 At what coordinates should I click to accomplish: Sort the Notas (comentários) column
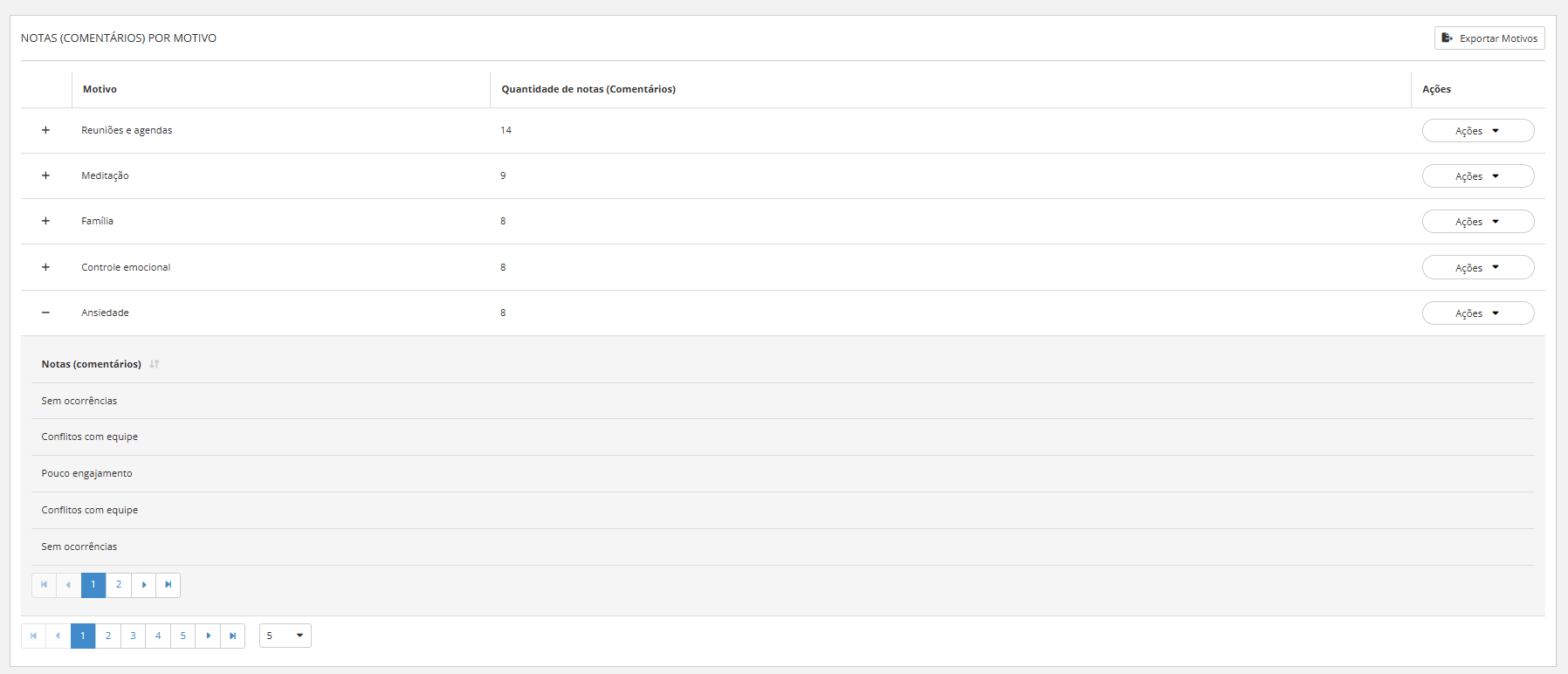pyautogui.click(x=155, y=364)
